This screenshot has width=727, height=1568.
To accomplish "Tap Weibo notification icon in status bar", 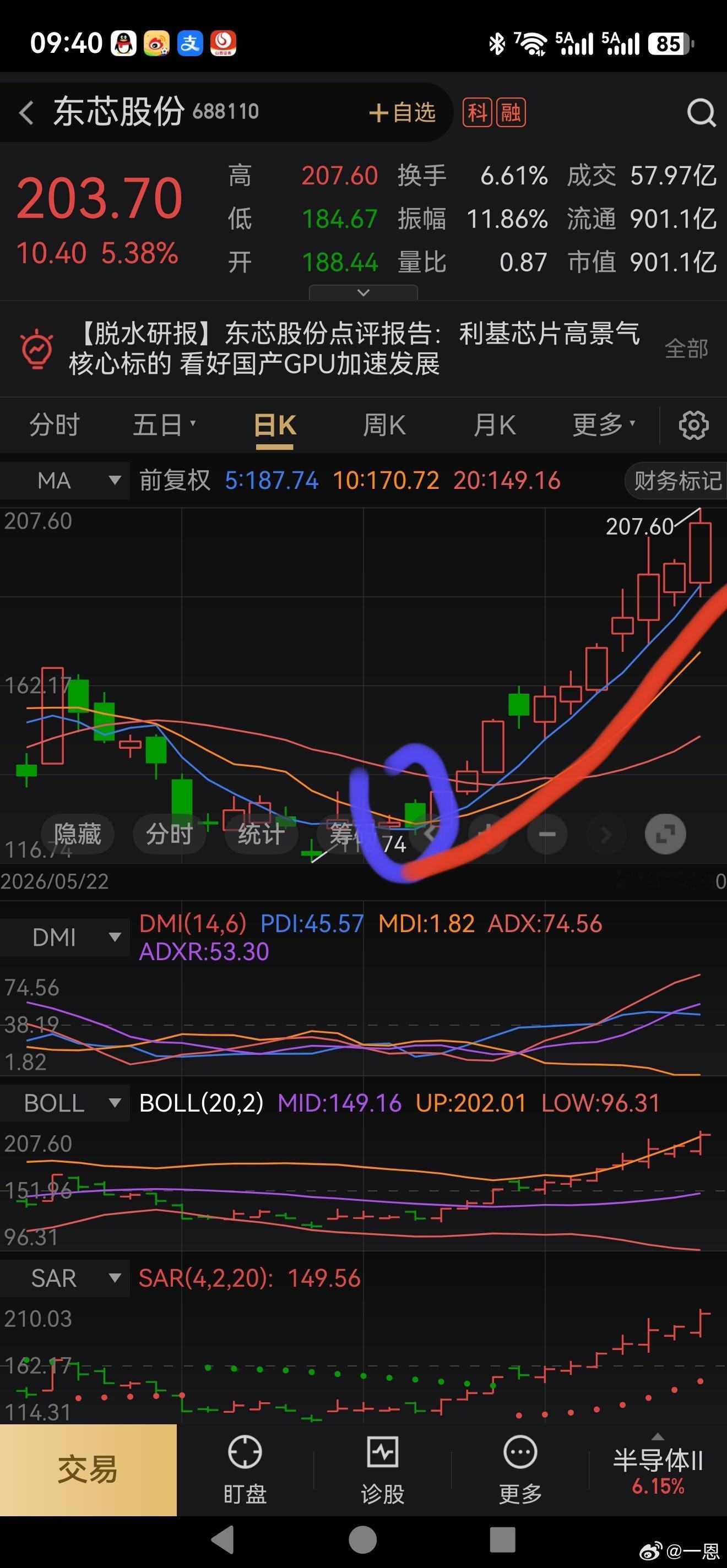I will 156,44.
